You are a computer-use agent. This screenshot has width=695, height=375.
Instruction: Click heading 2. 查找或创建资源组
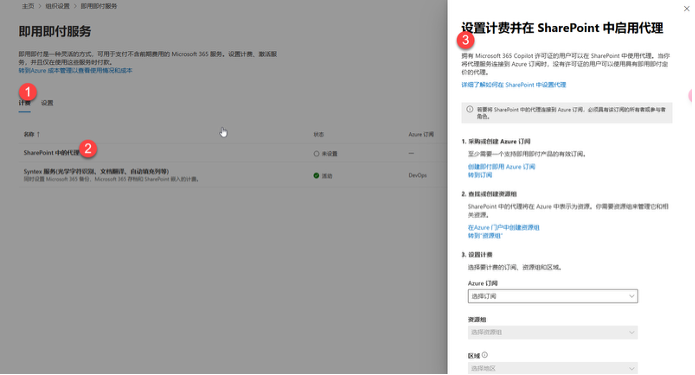(489, 194)
